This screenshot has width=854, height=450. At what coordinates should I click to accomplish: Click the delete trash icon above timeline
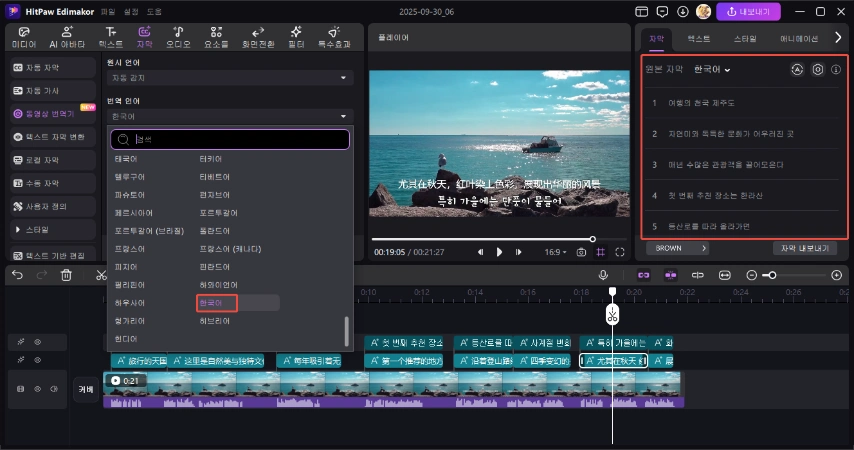66,275
